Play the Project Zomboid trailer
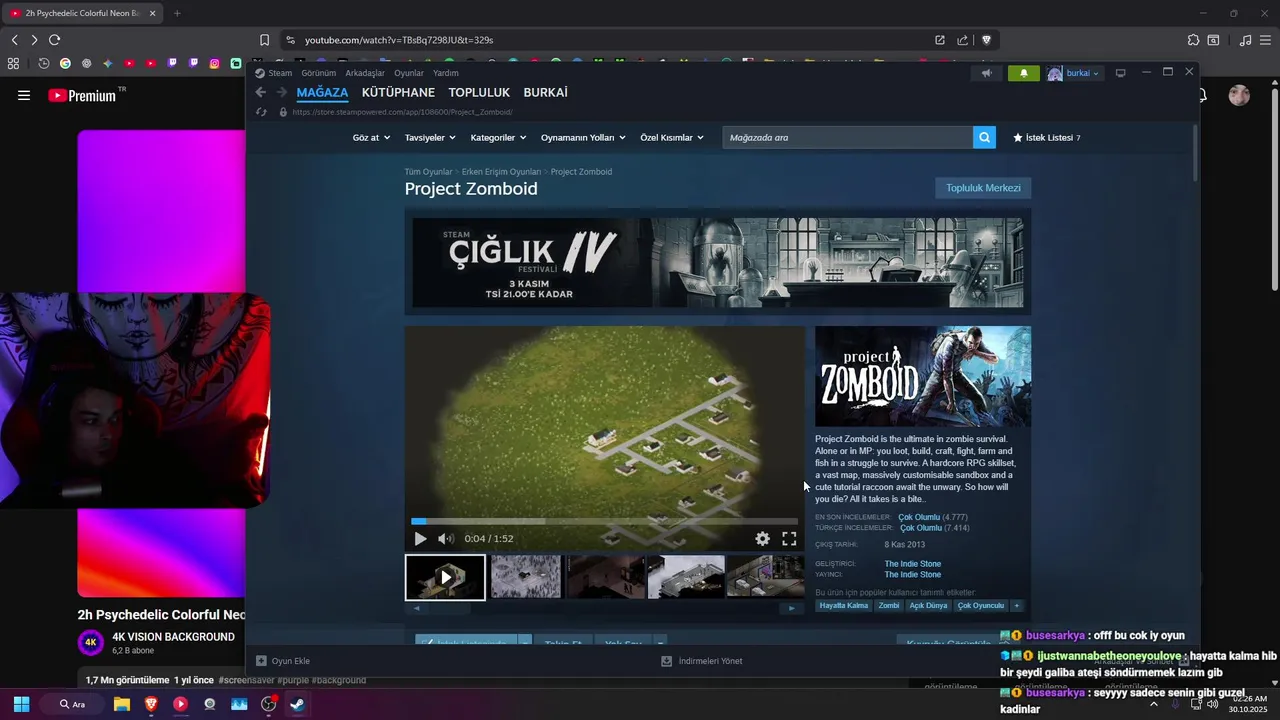 click(x=420, y=539)
